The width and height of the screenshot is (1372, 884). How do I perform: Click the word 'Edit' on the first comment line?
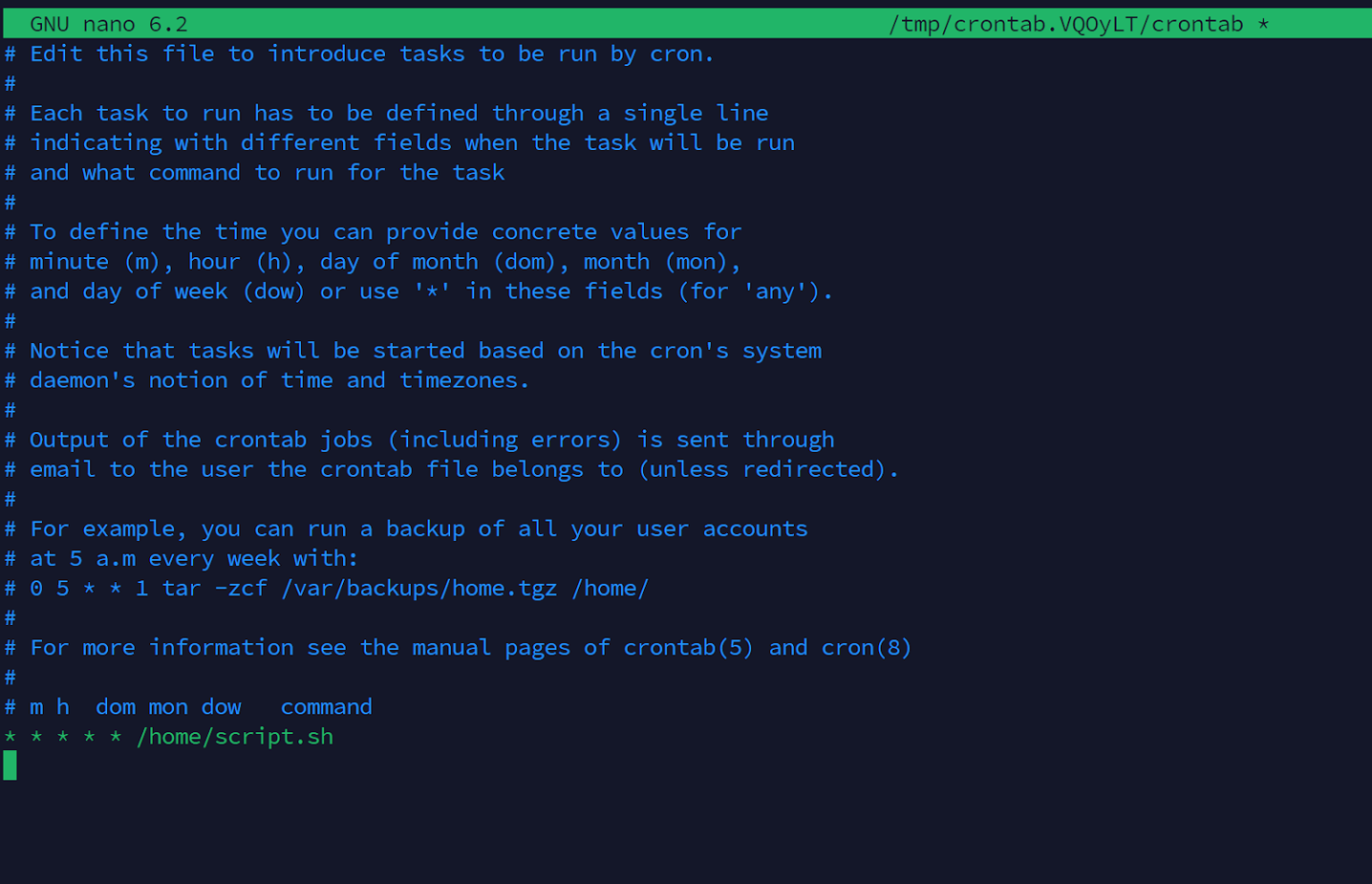56,54
